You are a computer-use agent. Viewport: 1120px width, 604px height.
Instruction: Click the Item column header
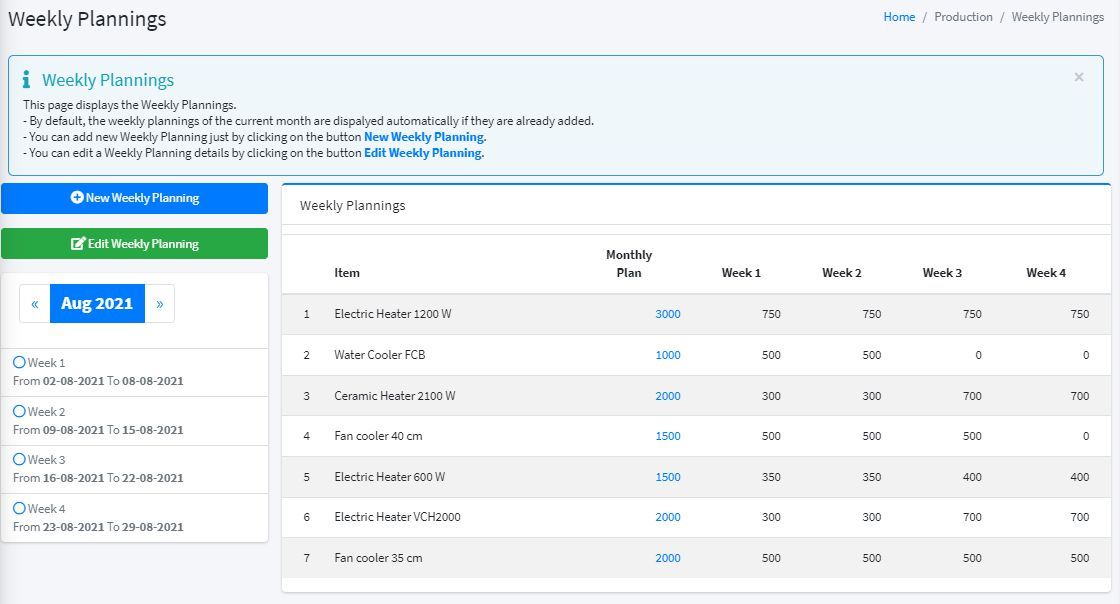[x=347, y=273]
